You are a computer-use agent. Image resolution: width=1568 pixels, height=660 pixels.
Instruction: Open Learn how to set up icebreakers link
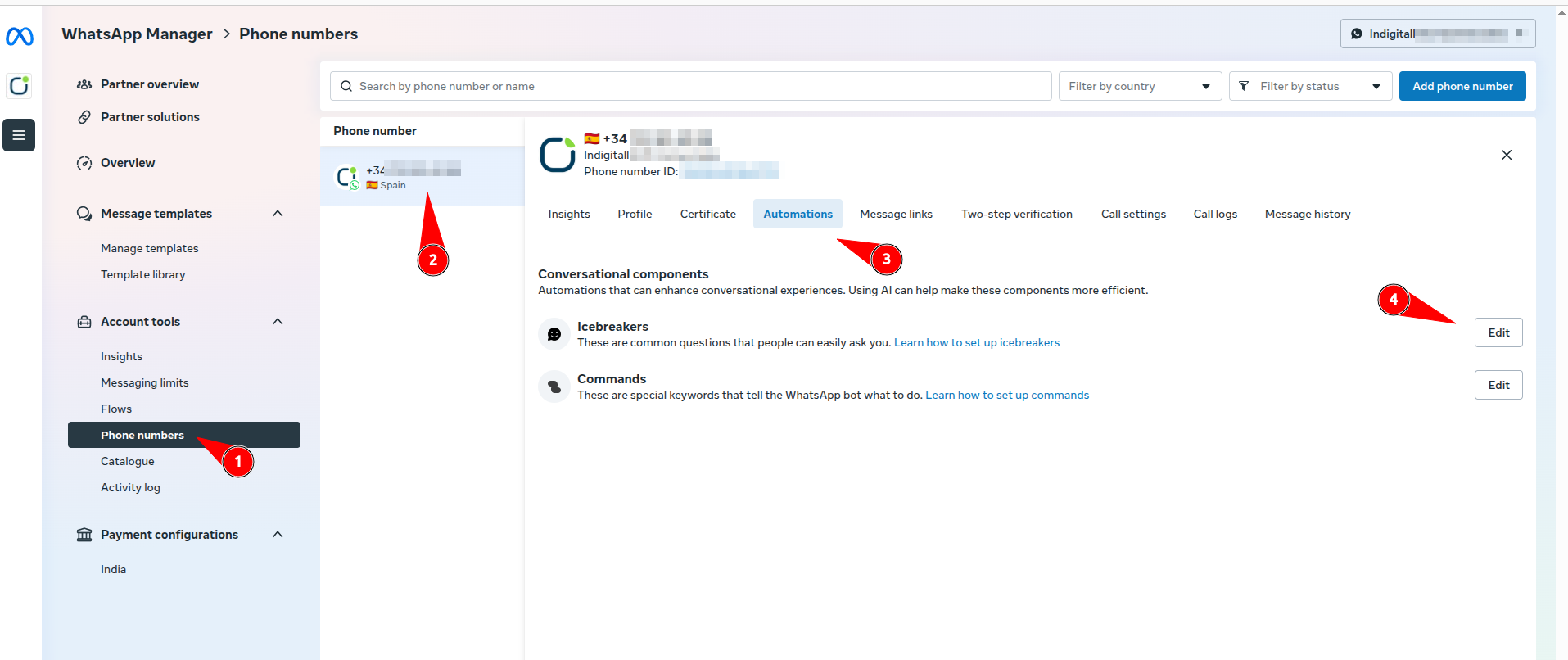(977, 343)
